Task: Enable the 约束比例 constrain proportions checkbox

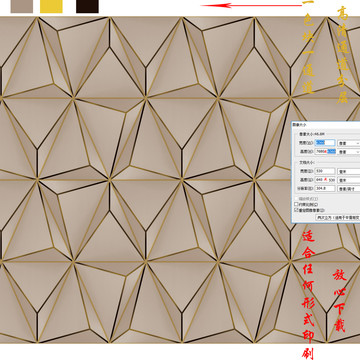Action: (296, 204)
